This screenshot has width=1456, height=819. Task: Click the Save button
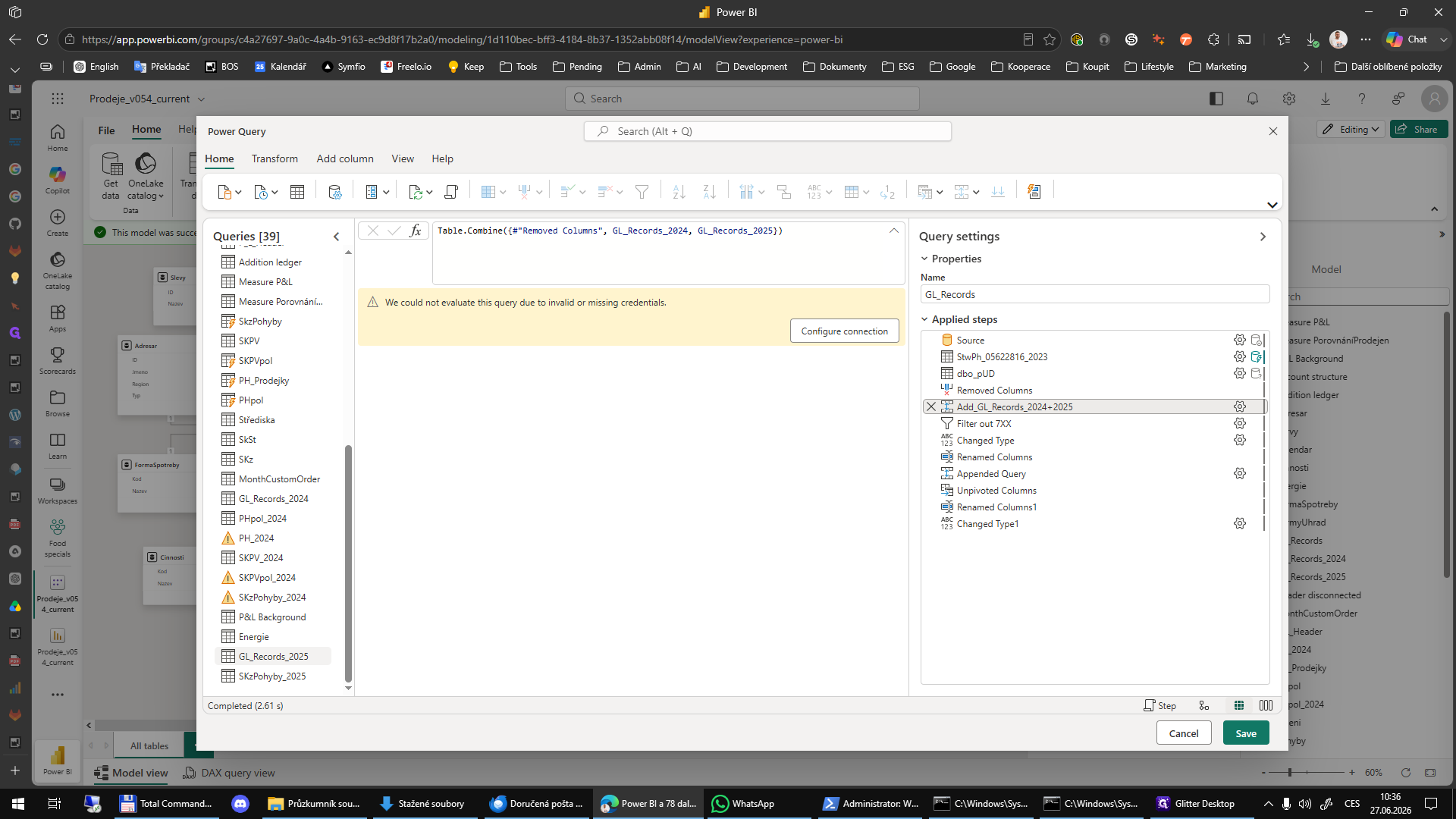coord(1246,733)
